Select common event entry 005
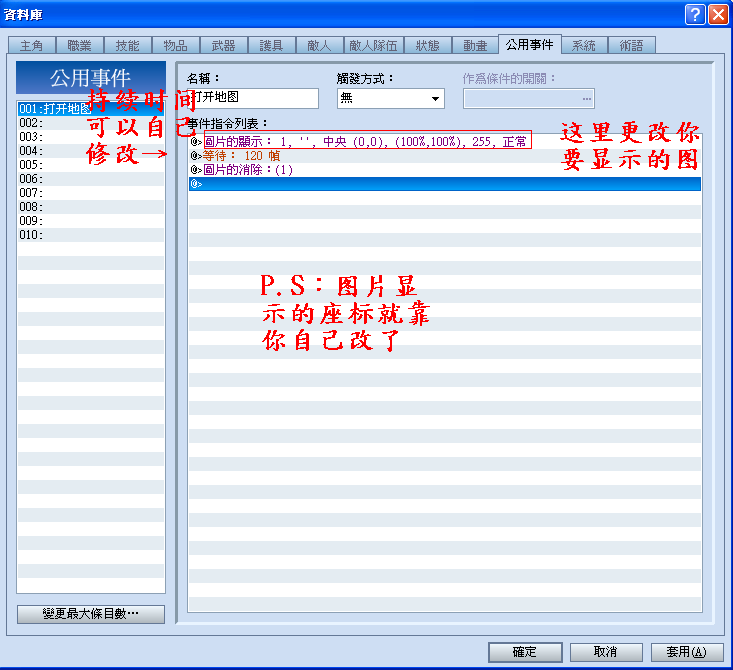Screen dimensions: 733x670 [91, 165]
